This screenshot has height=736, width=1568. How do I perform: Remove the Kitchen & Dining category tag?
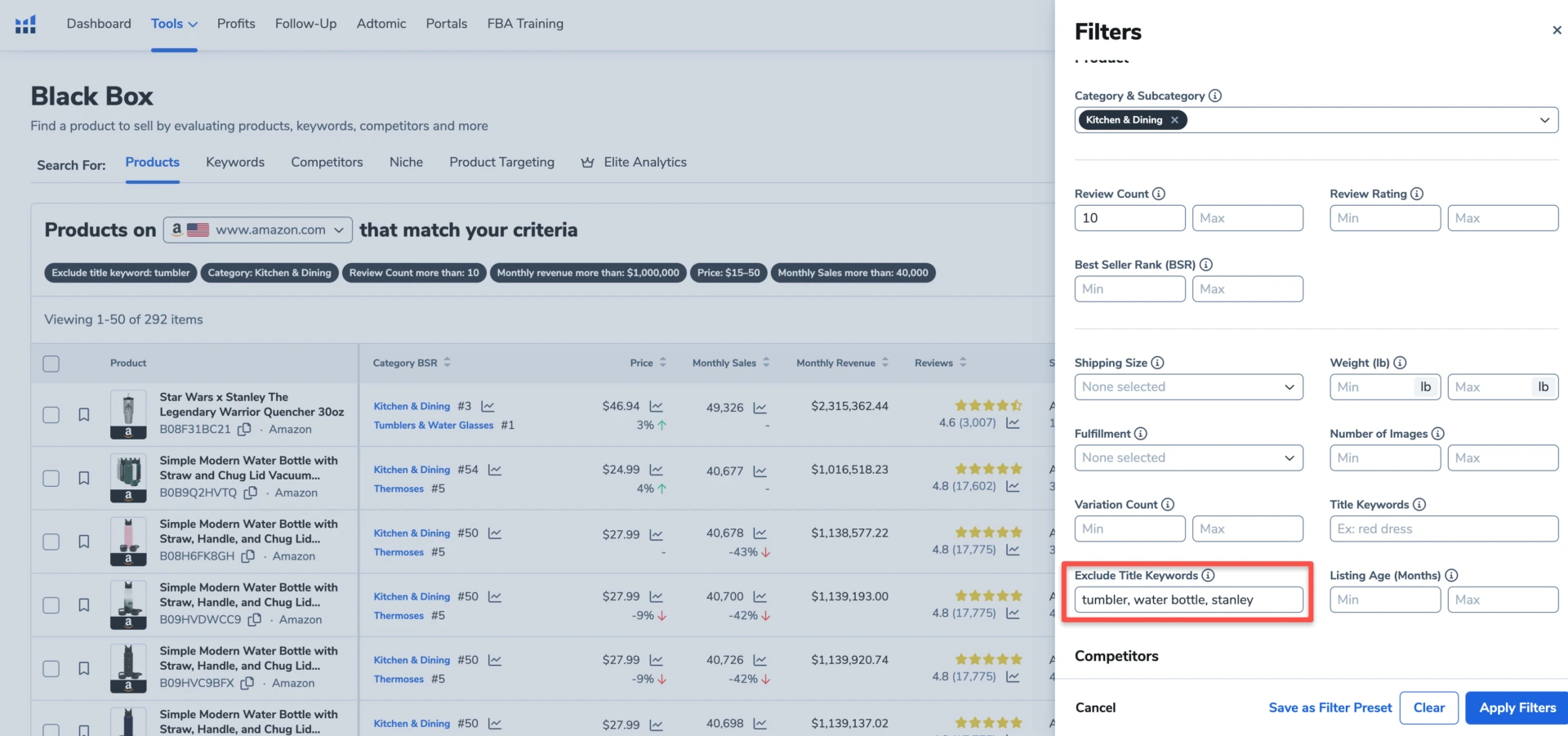coord(1174,120)
